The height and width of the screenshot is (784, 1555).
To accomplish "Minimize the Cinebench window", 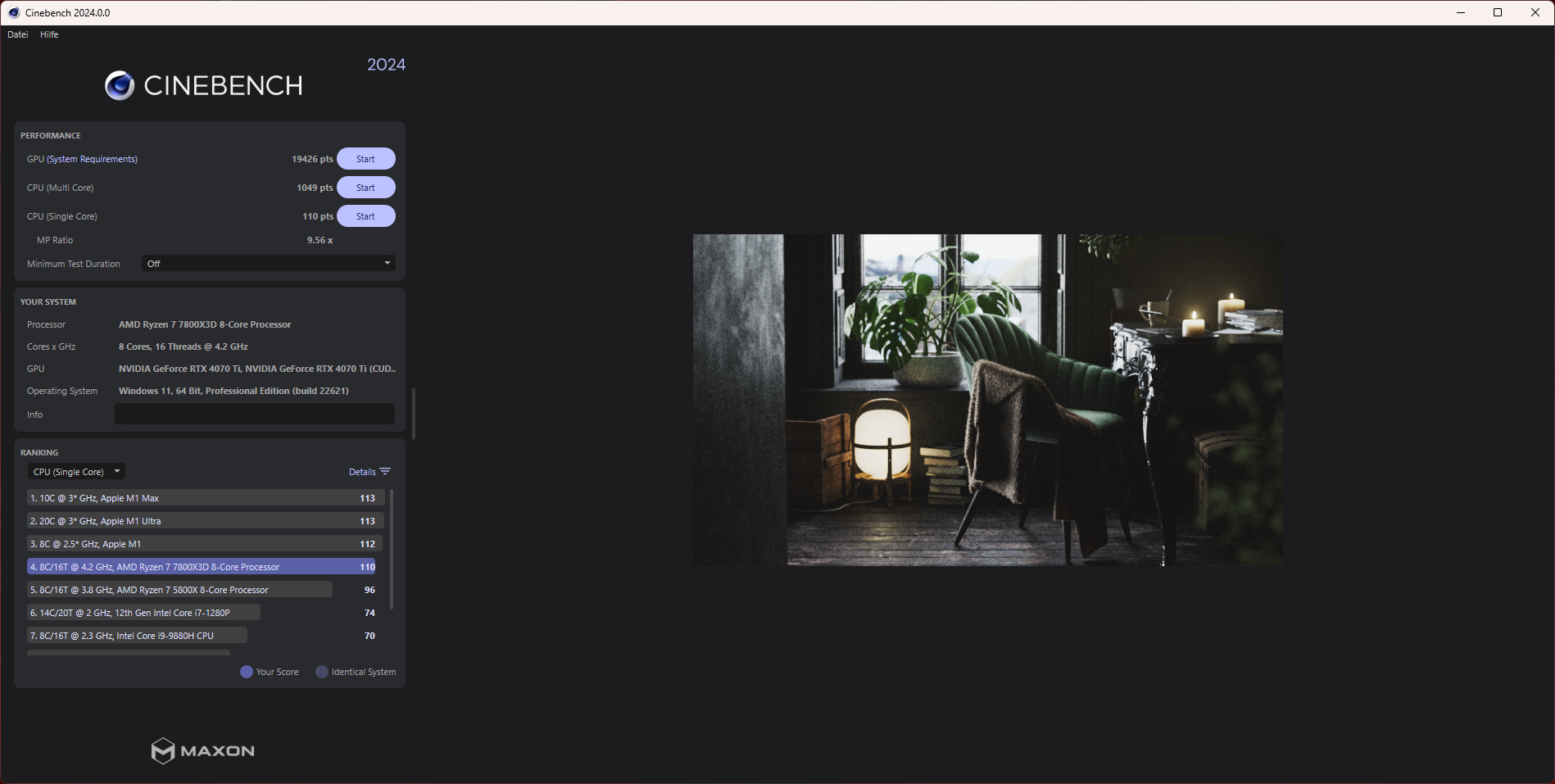I will (x=1460, y=12).
